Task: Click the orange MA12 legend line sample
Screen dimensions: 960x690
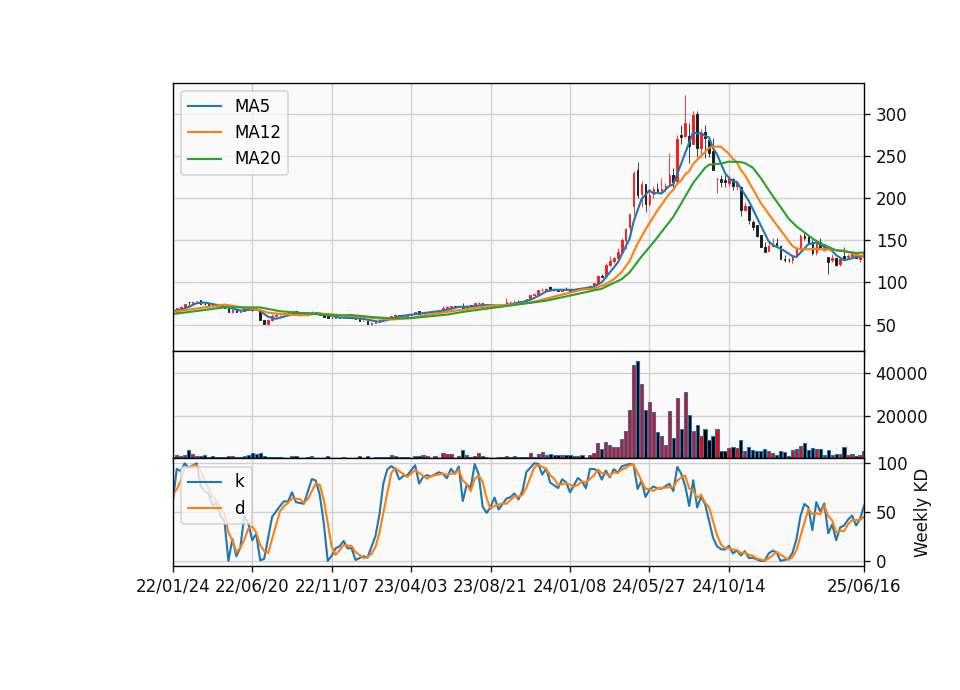Action: [204, 132]
